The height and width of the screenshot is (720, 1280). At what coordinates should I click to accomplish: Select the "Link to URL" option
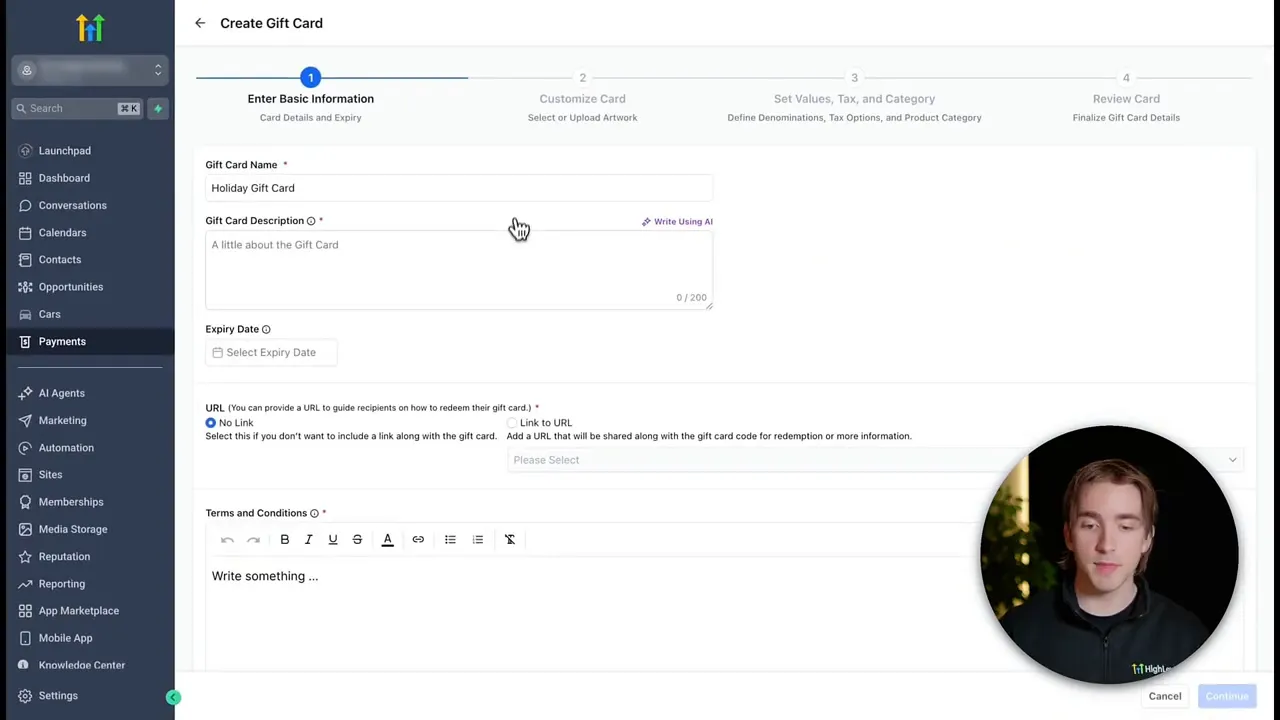512,422
